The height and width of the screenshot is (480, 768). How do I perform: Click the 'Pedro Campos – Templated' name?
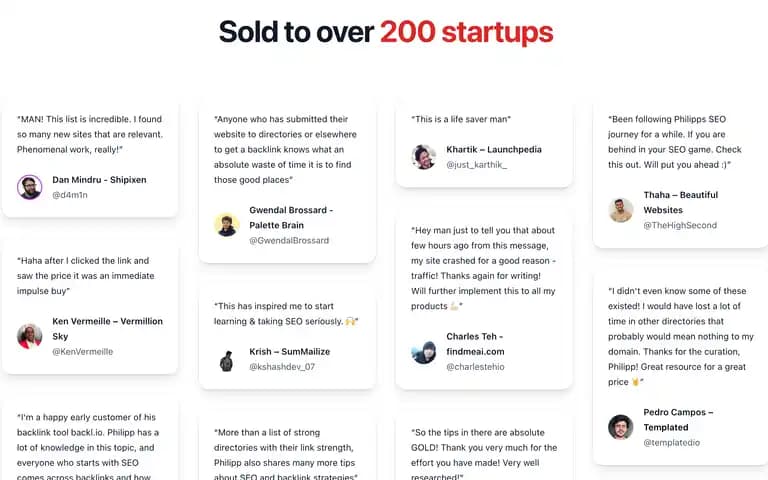(x=678, y=420)
